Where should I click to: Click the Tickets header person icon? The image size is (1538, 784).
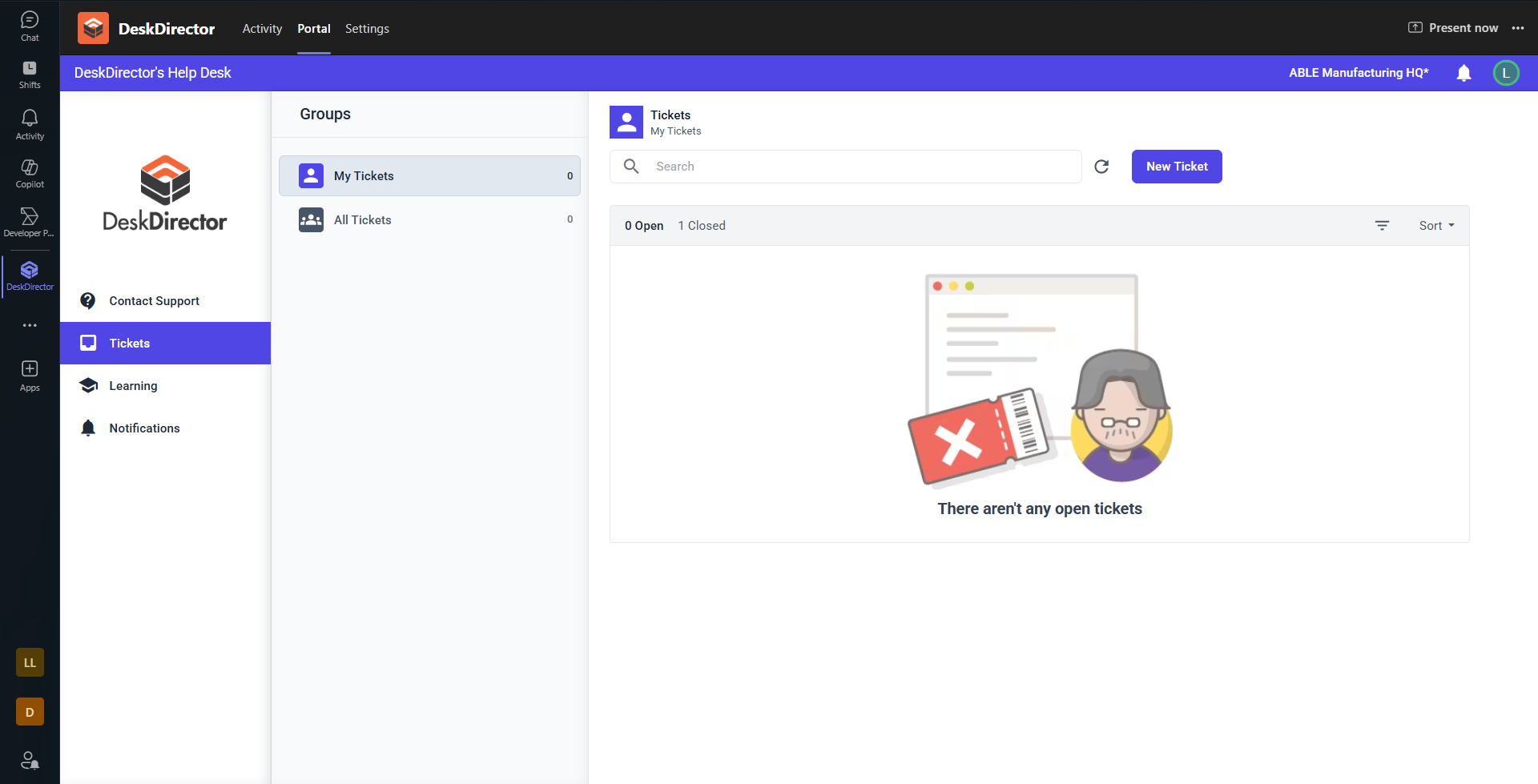point(626,123)
